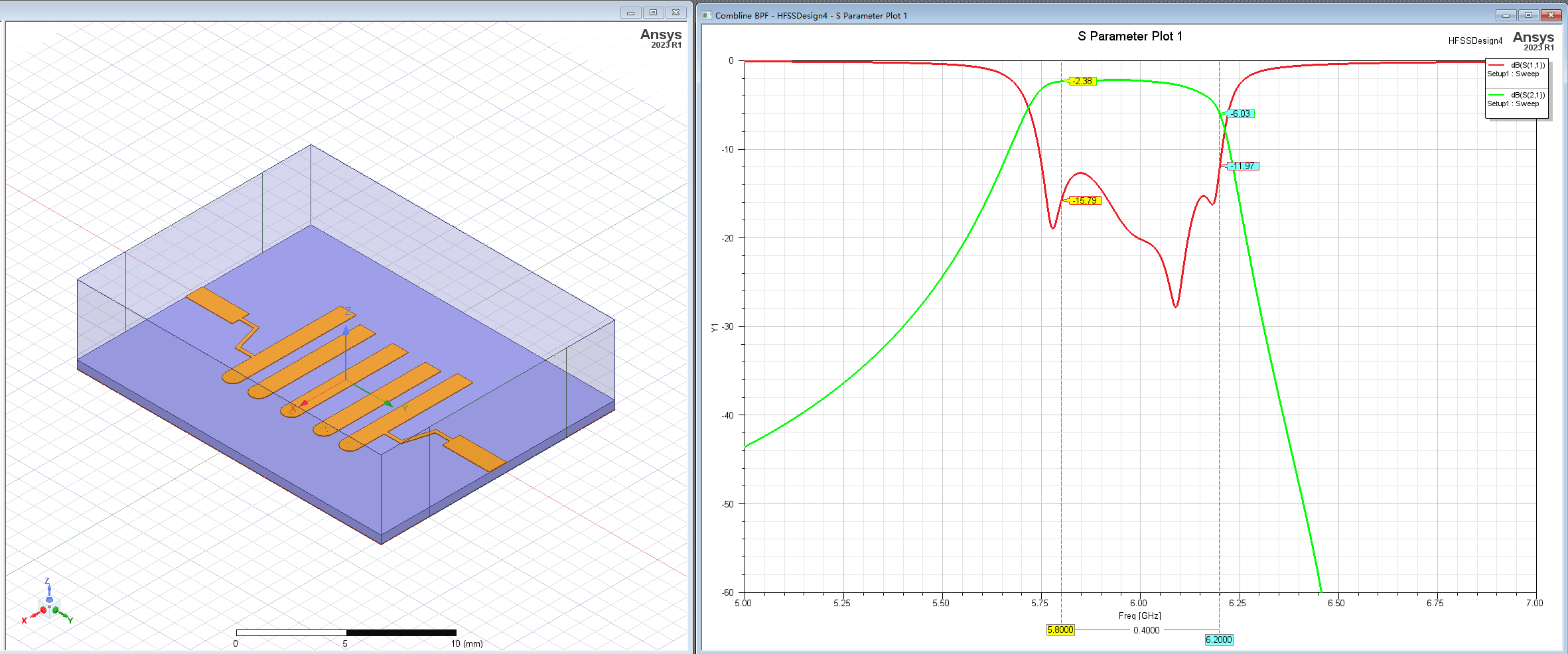Restore the 3D modeler window size
Viewport: 1568px width, 654px height.
(x=653, y=13)
